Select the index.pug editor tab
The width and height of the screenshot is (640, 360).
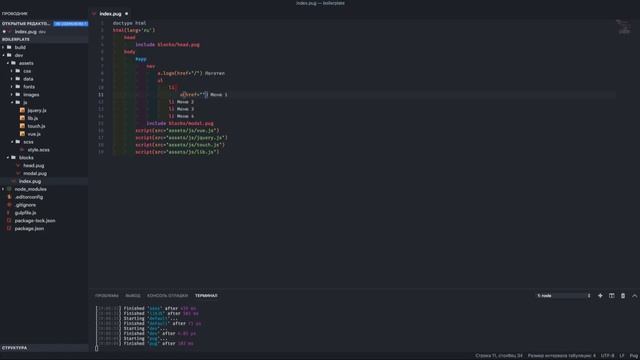pos(110,13)
